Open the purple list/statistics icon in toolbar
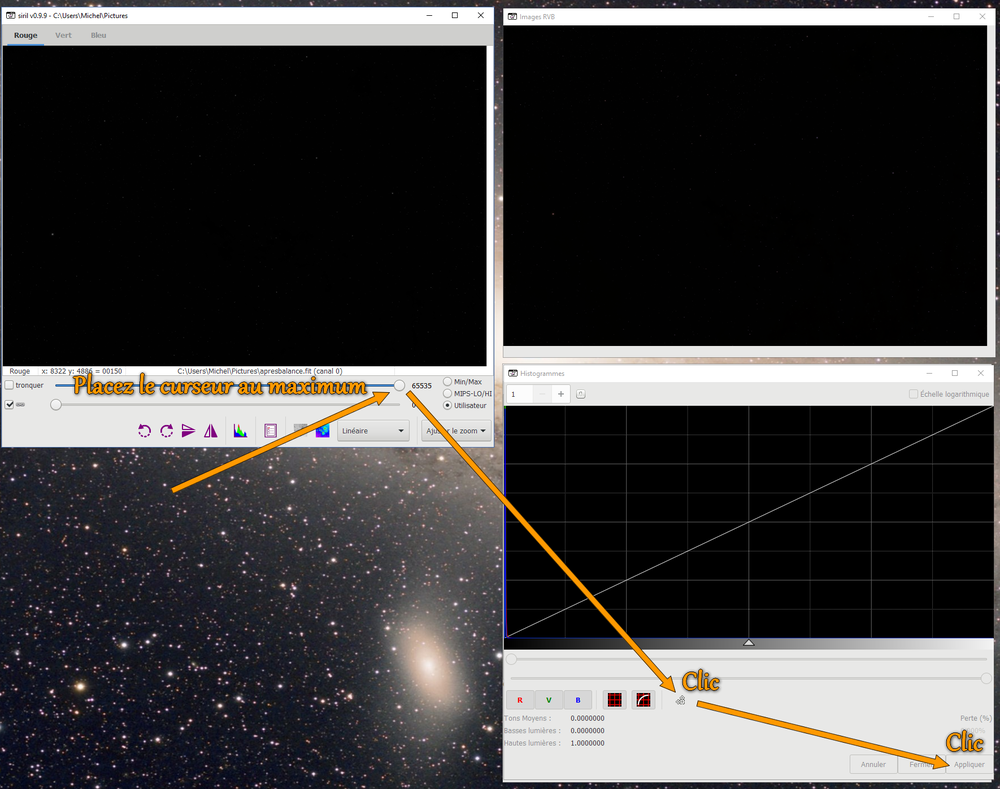The image size is (1000, 789). [x=270, y=431]
